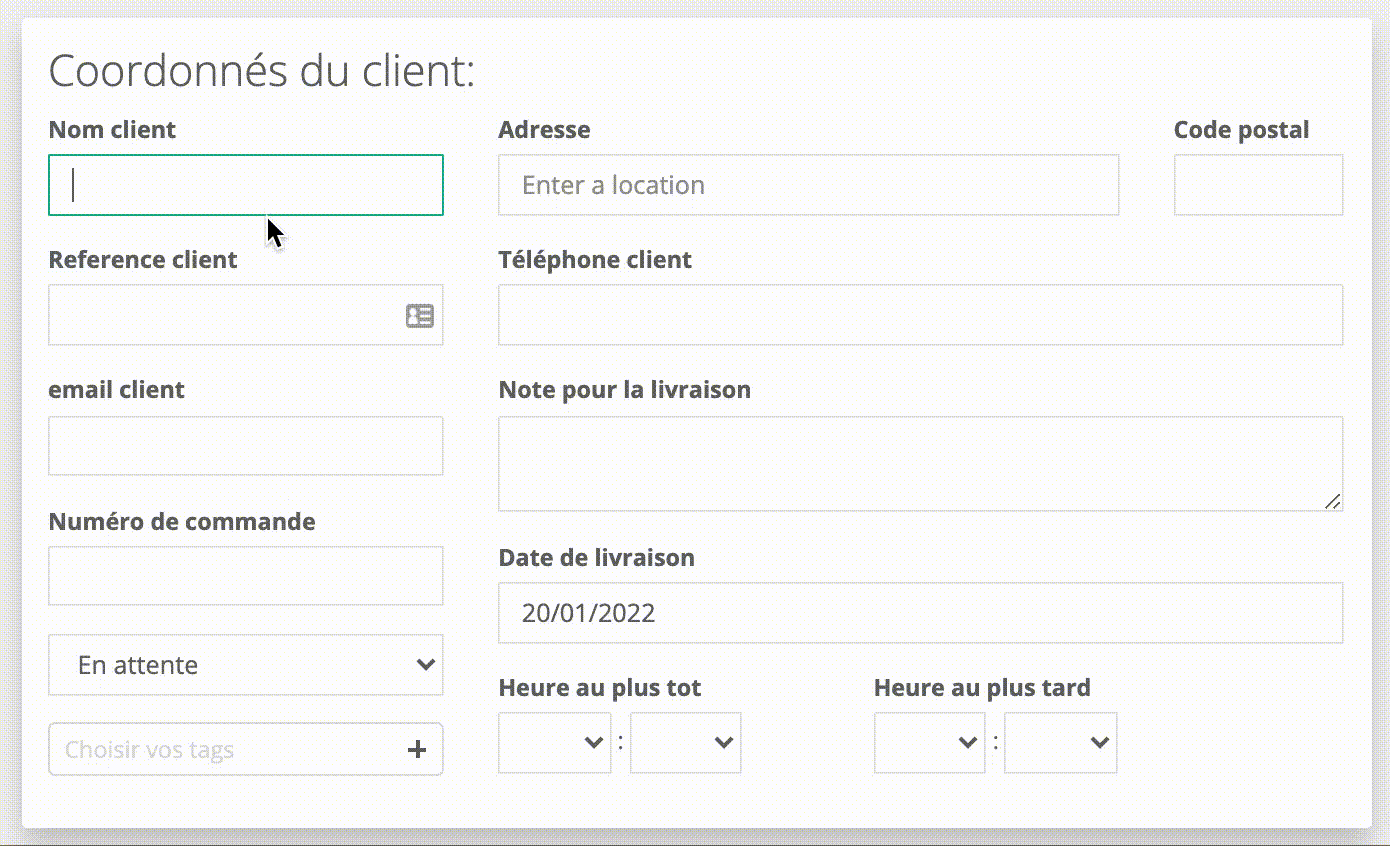Open the earliest minutes dropdown
This screenshot has width=1390, height=846.
(x=686, y=742)
